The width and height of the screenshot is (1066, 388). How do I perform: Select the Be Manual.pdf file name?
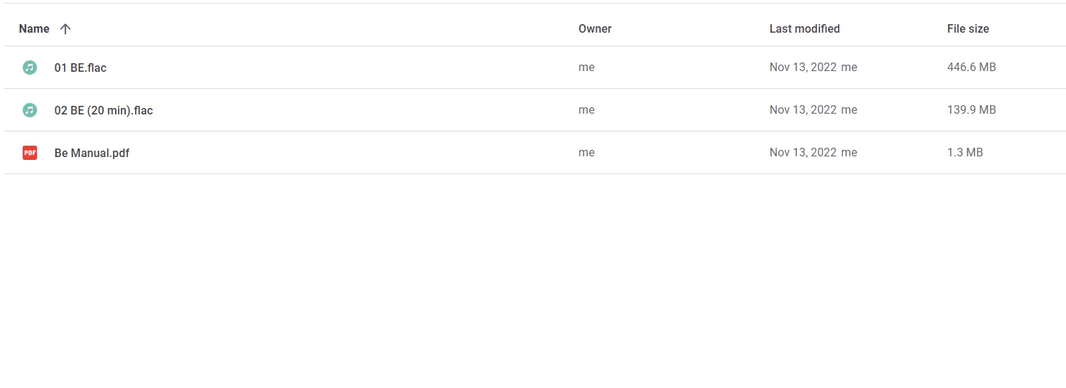click(x=92, y=153)
